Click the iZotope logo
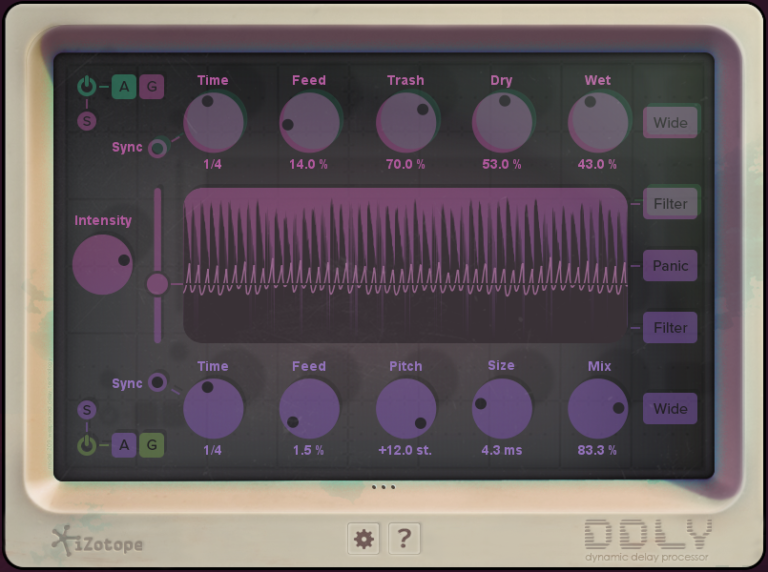This screenshot has width=768, height=572. (98, 541)
